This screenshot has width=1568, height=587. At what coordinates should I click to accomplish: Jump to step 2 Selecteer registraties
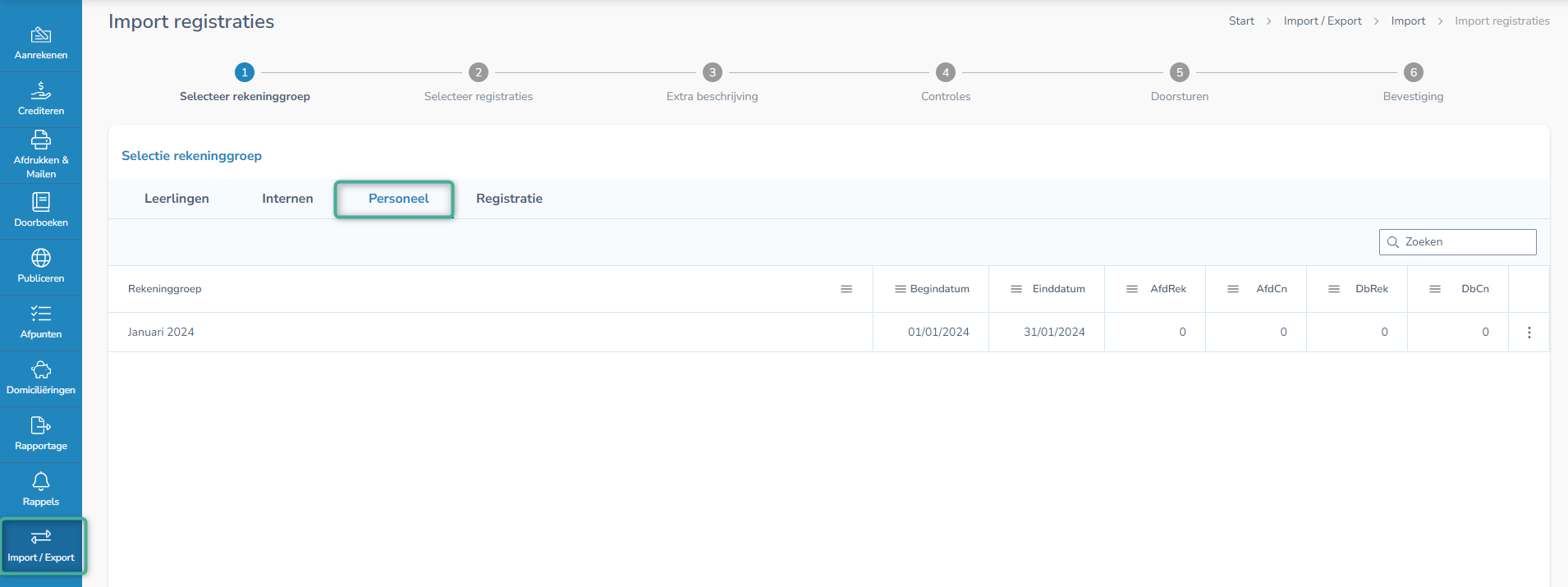point(479,73)
